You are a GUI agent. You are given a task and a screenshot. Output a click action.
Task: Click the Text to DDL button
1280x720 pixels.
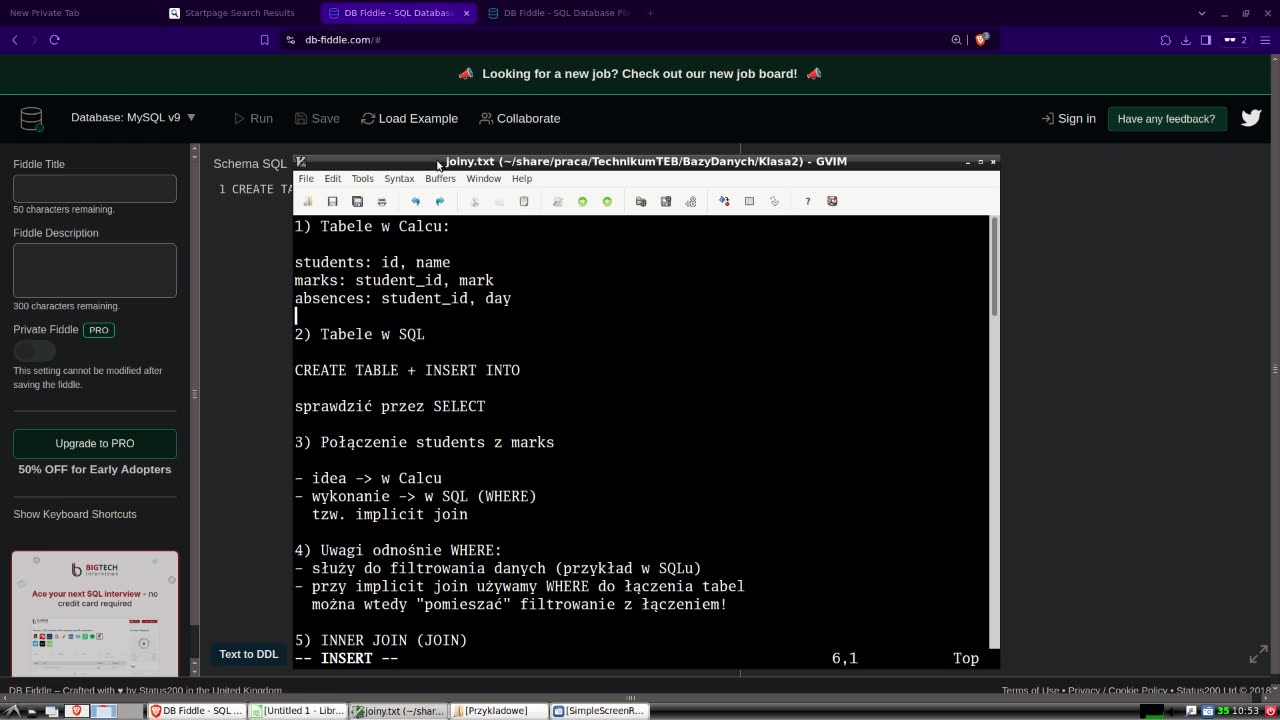(249, 655)
